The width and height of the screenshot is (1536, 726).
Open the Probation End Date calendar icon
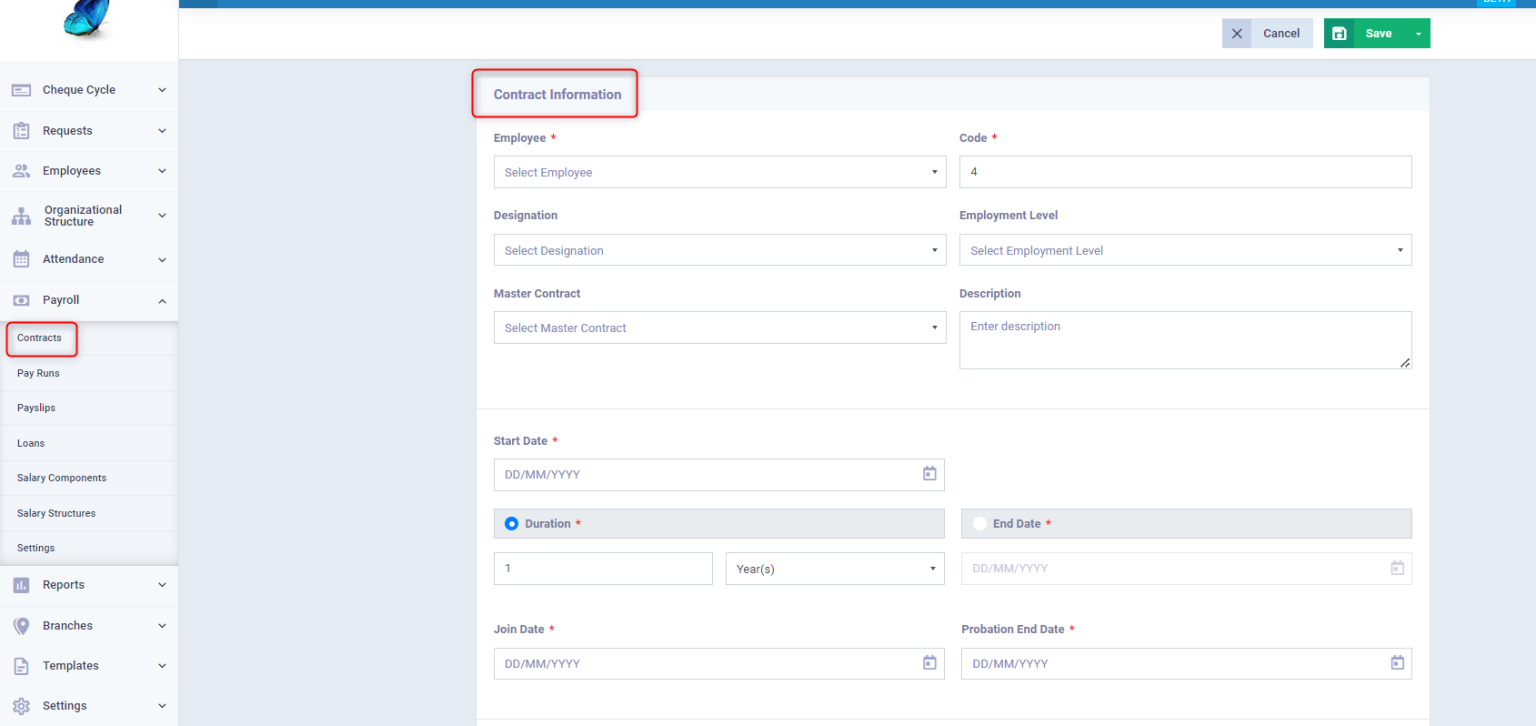point(1397,663)
